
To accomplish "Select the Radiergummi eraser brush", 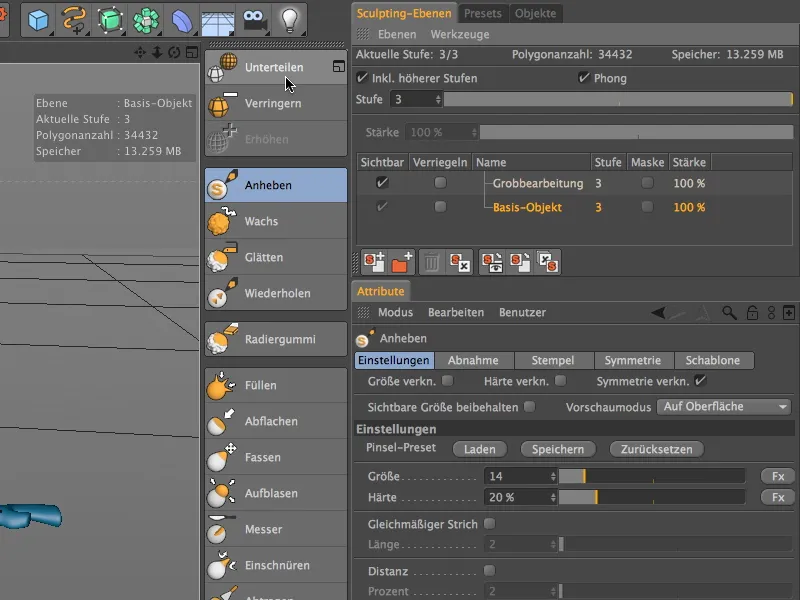I will [x=276, y=339].
